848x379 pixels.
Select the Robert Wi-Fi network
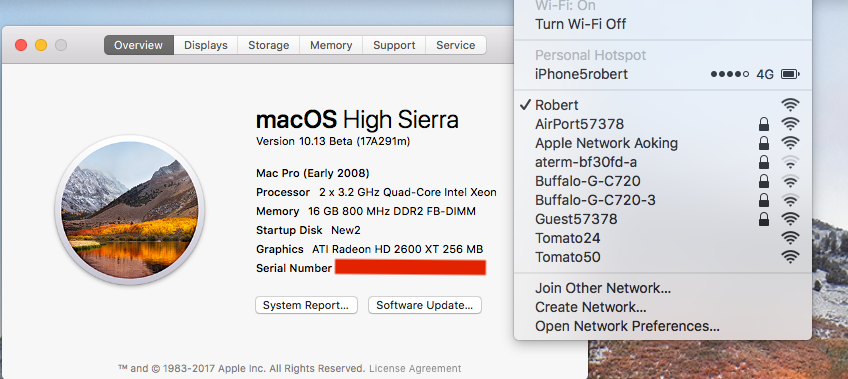(x=662, y=105)
